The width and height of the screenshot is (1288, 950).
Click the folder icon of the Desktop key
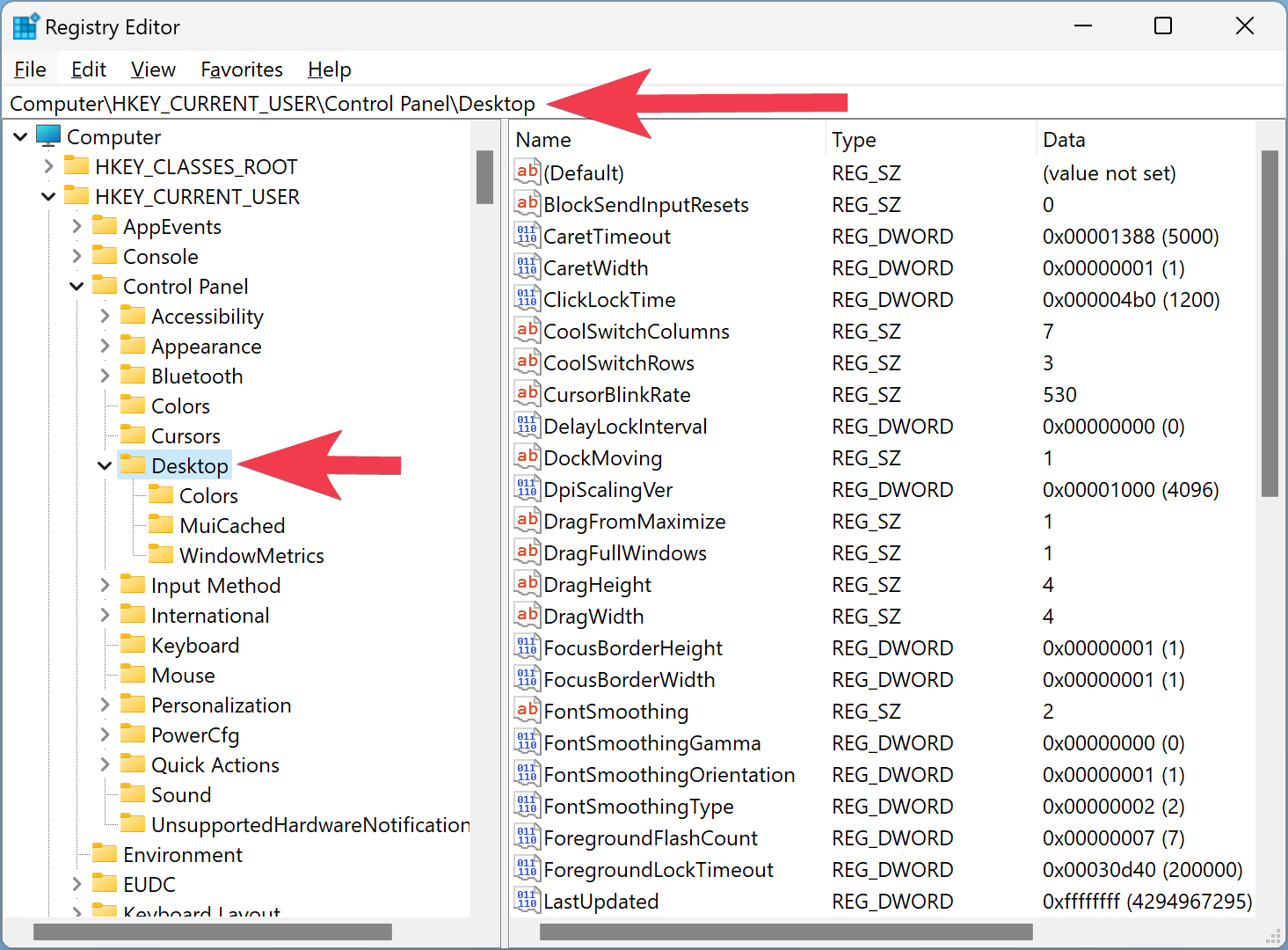pos(133,464)
